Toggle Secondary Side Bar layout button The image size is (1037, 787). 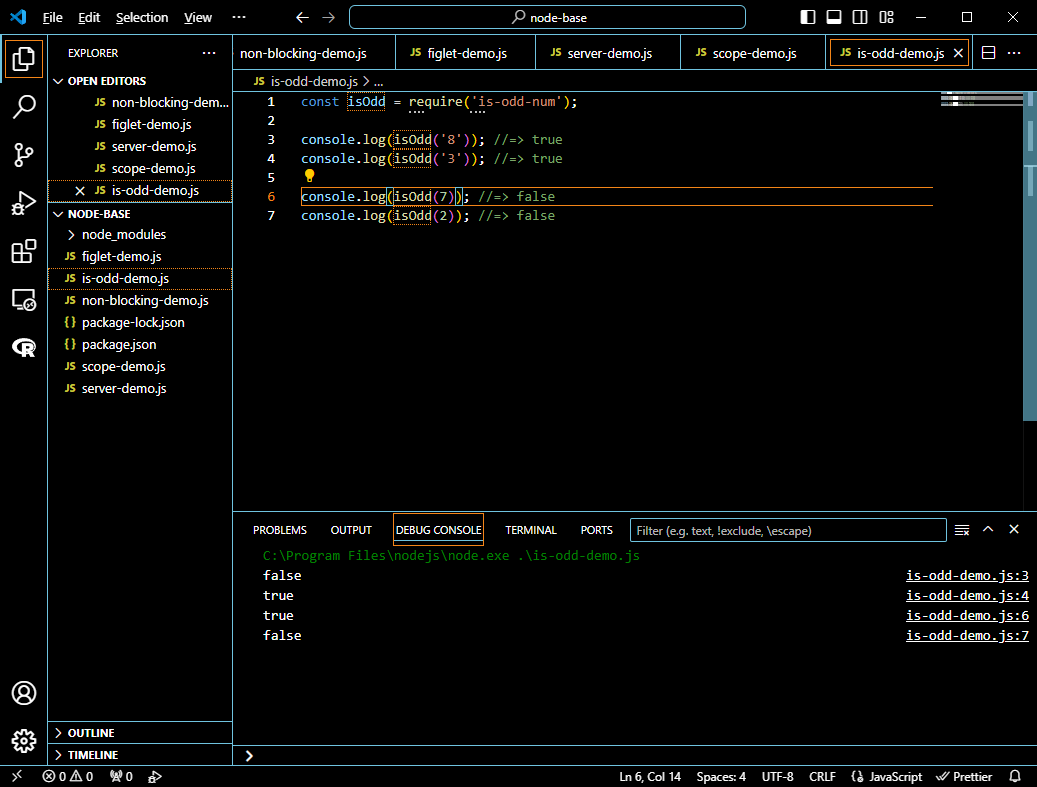point(860,17)
